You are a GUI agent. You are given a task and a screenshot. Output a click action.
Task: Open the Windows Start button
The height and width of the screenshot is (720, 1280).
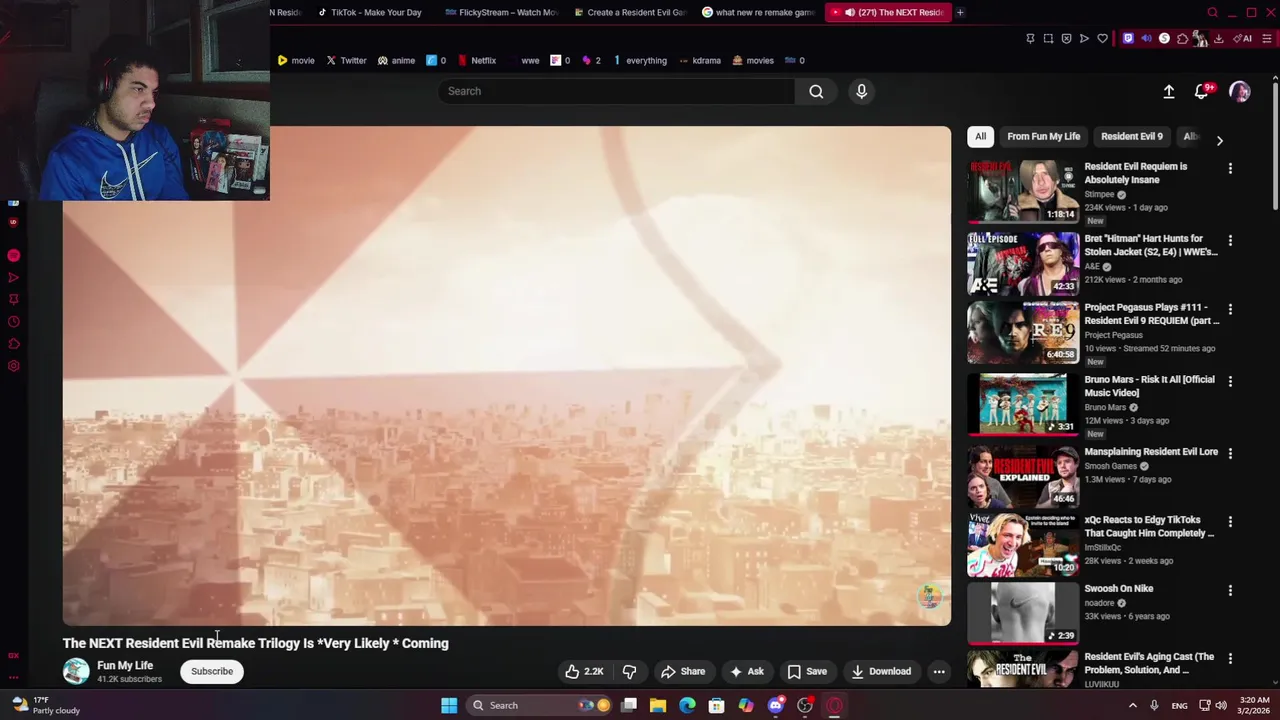coord(449,705)
